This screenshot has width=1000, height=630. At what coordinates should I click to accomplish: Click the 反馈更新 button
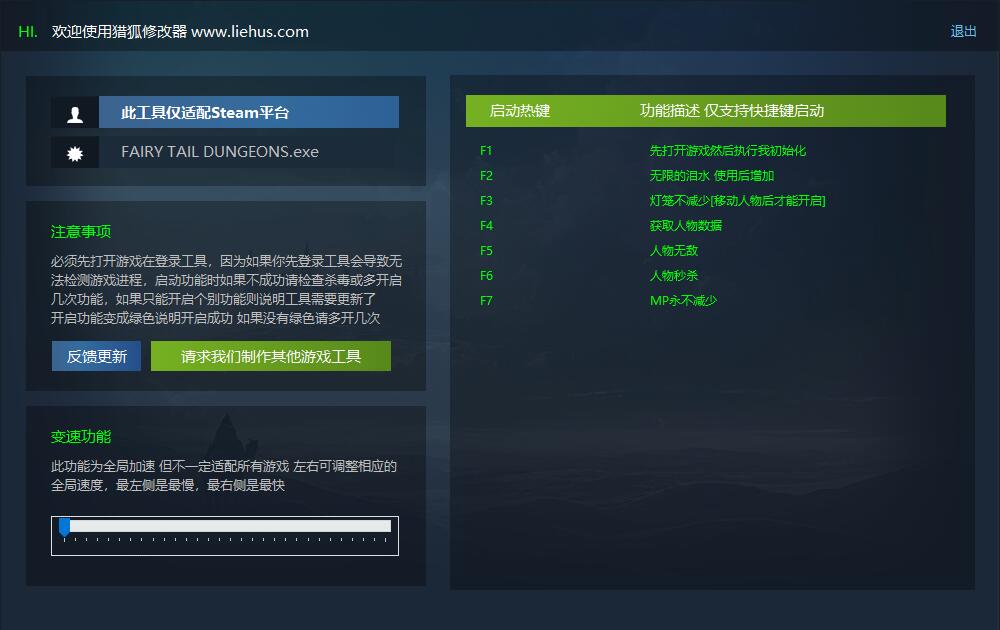point(96,356)
